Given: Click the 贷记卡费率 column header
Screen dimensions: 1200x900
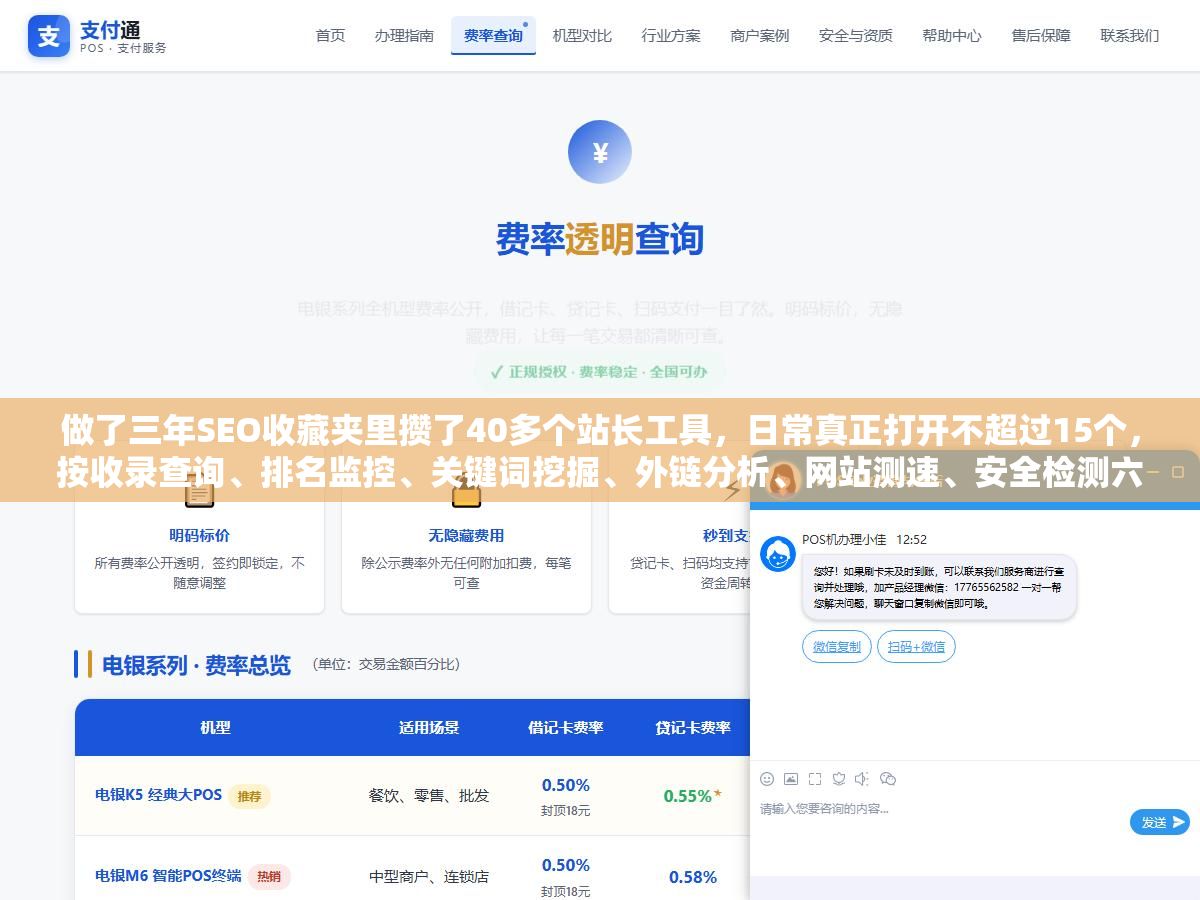Looking at the screenshot, I should [x=693, y=727].
